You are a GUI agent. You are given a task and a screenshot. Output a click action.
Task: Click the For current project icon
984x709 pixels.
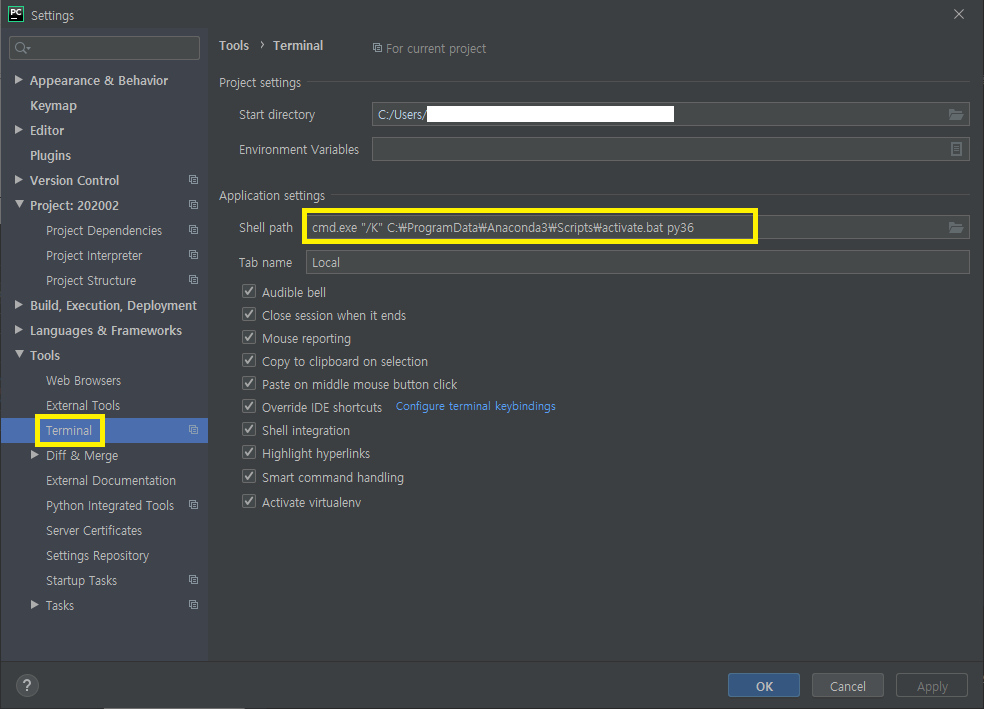[377, 48]
